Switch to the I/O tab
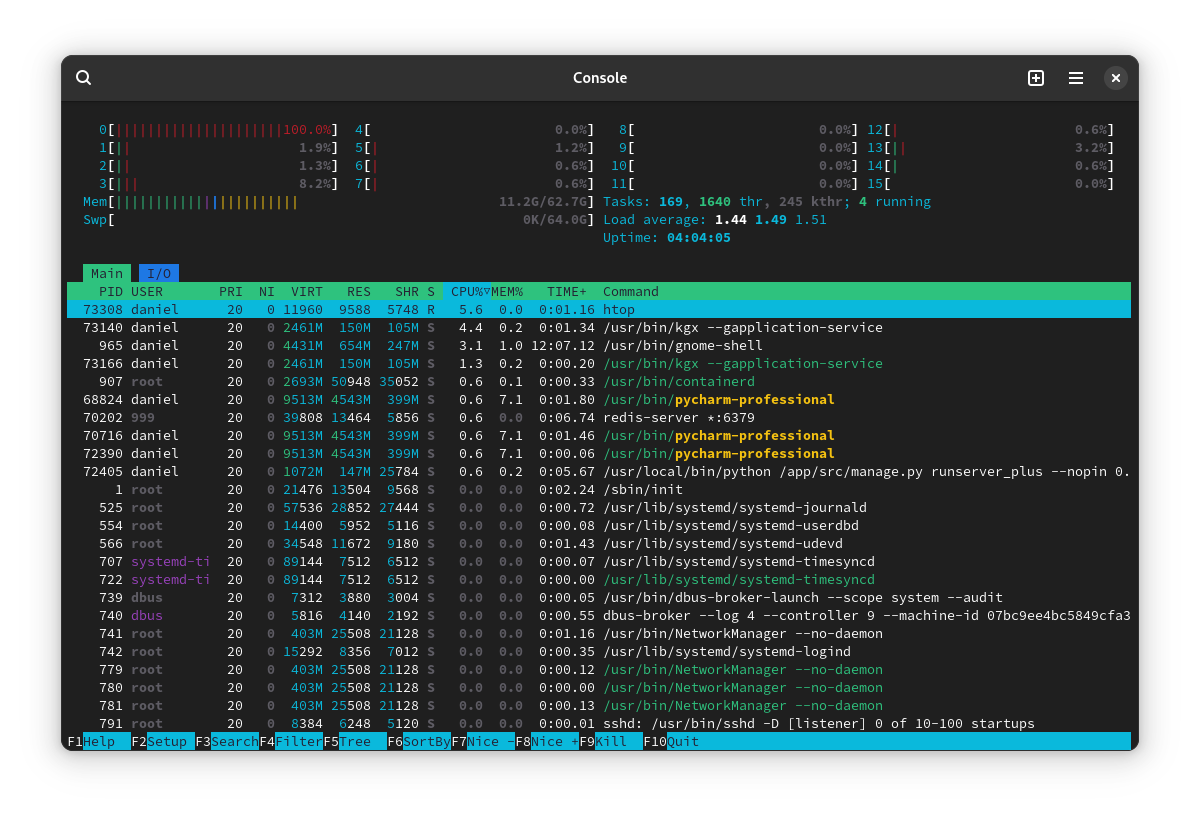 point(159,273)
